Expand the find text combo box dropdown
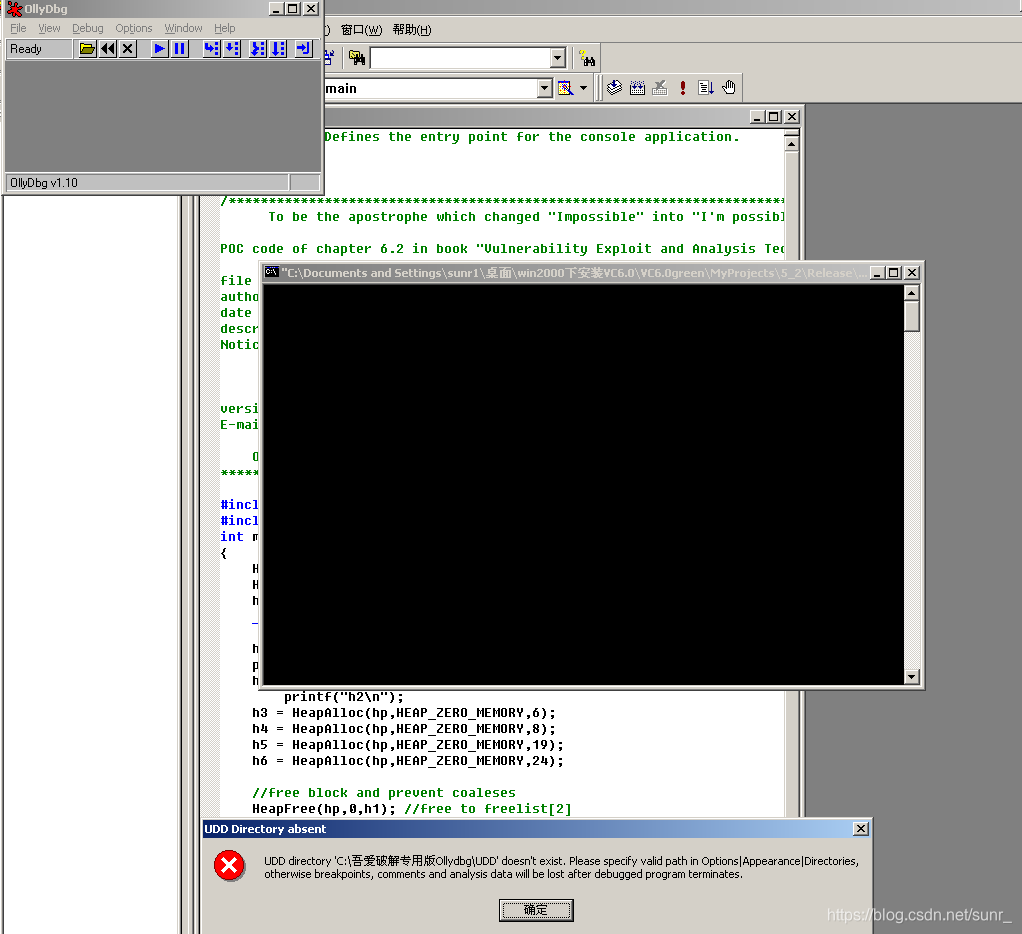Viewport: 1022px width, 934px height. [x=557, y=58]
